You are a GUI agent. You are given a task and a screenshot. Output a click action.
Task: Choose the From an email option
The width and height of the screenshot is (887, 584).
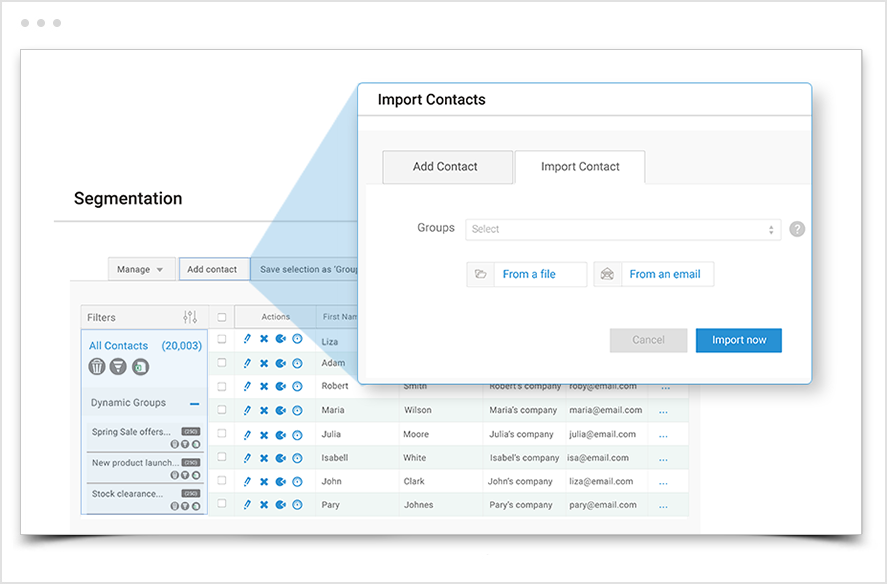tap(654, 274)
